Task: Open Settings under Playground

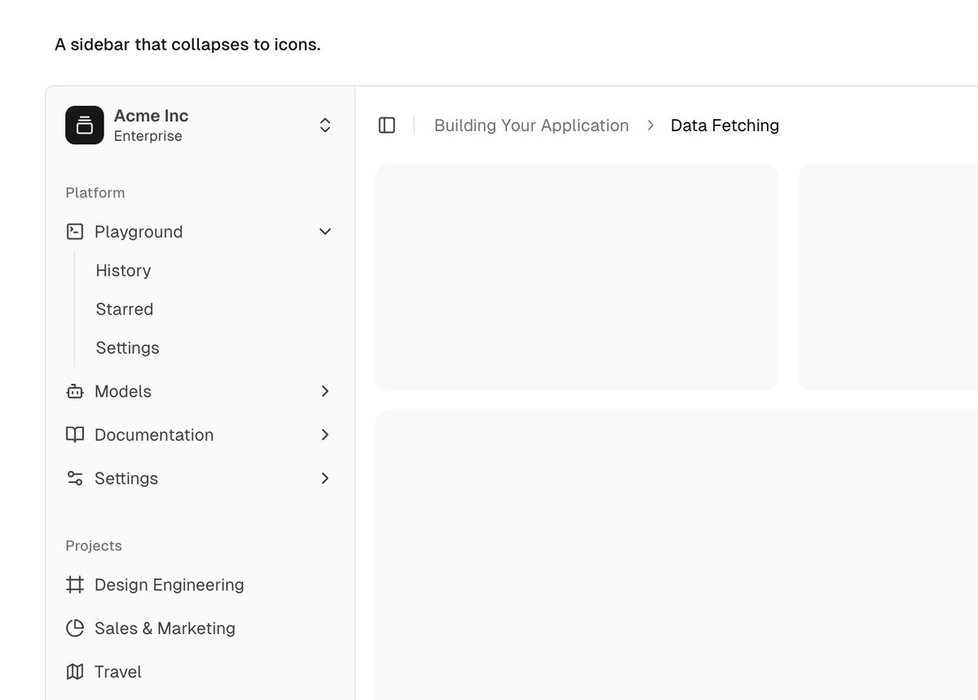Action: (128, 348)
